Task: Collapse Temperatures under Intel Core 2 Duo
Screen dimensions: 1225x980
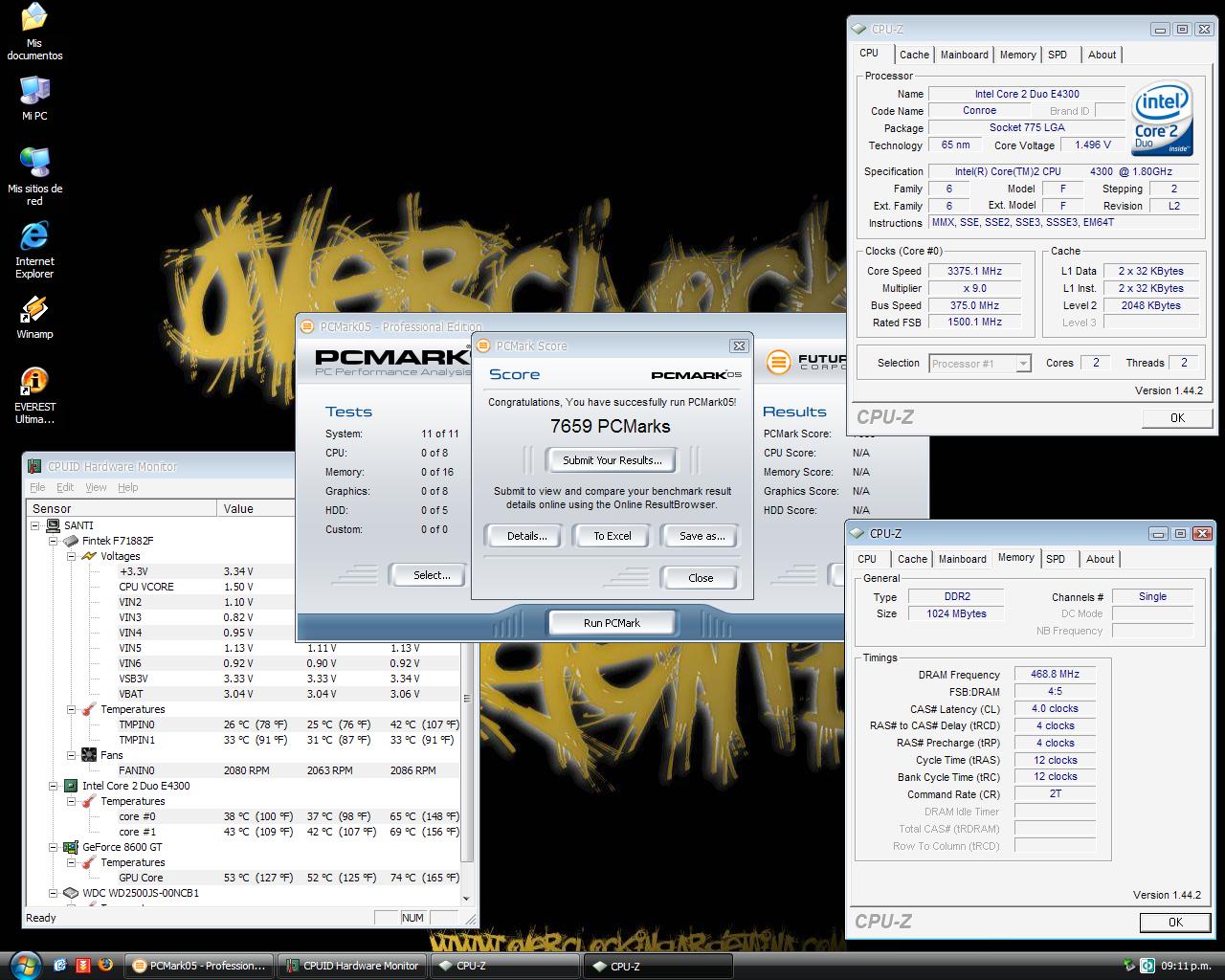Action: (71, 801)
